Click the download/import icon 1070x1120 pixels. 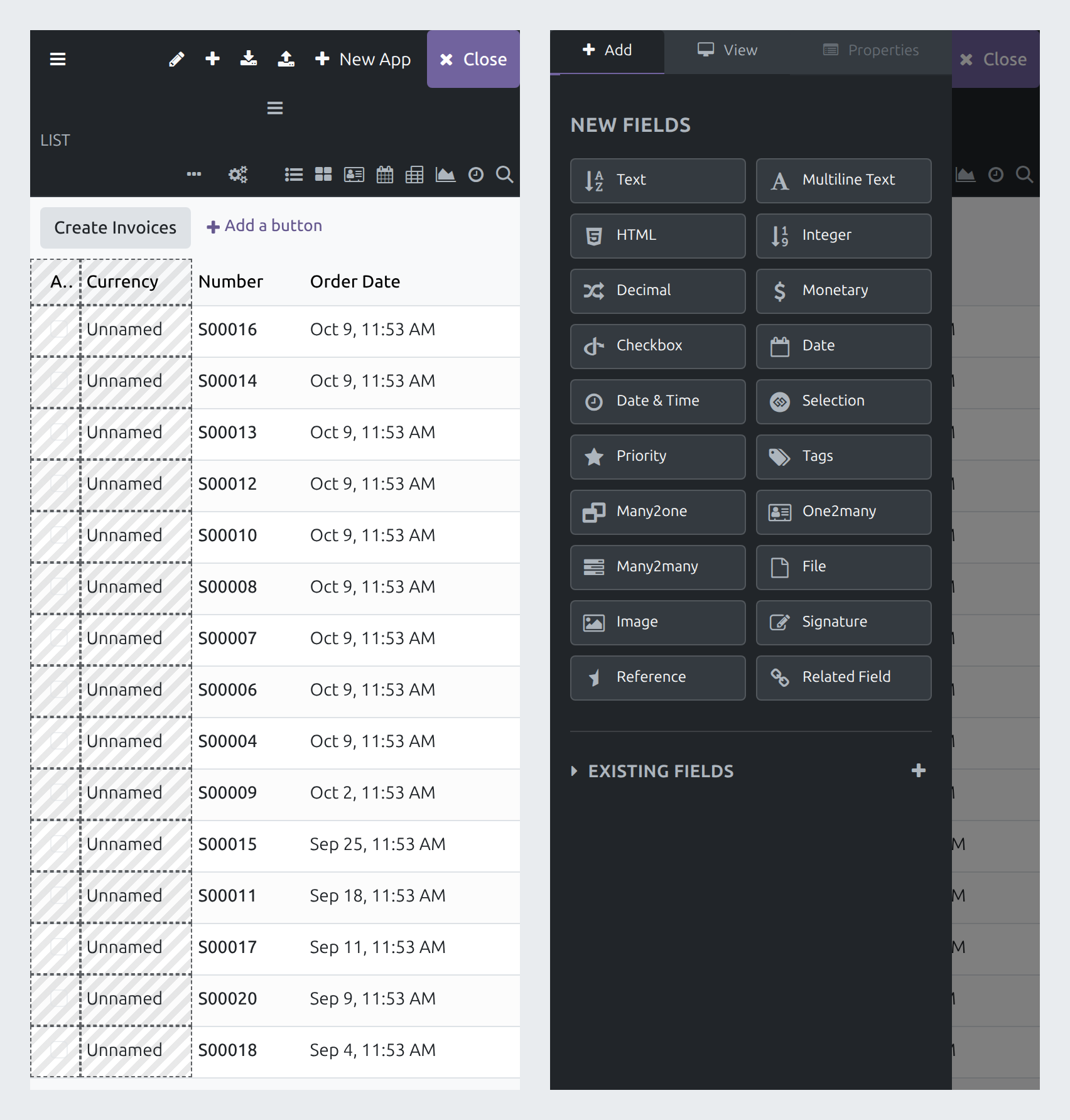coord(249,58)
